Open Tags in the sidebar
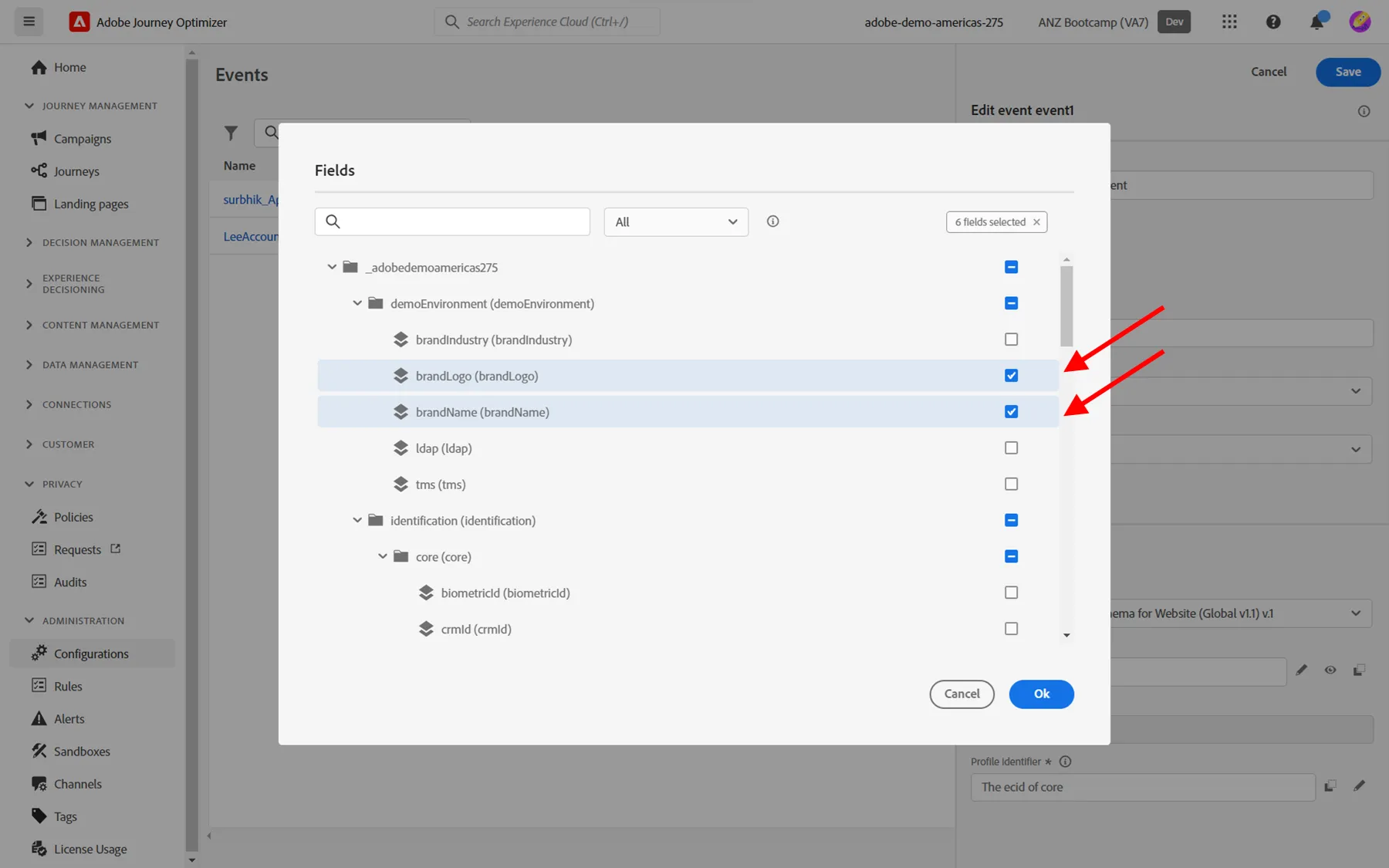 (x=66, y=816)
